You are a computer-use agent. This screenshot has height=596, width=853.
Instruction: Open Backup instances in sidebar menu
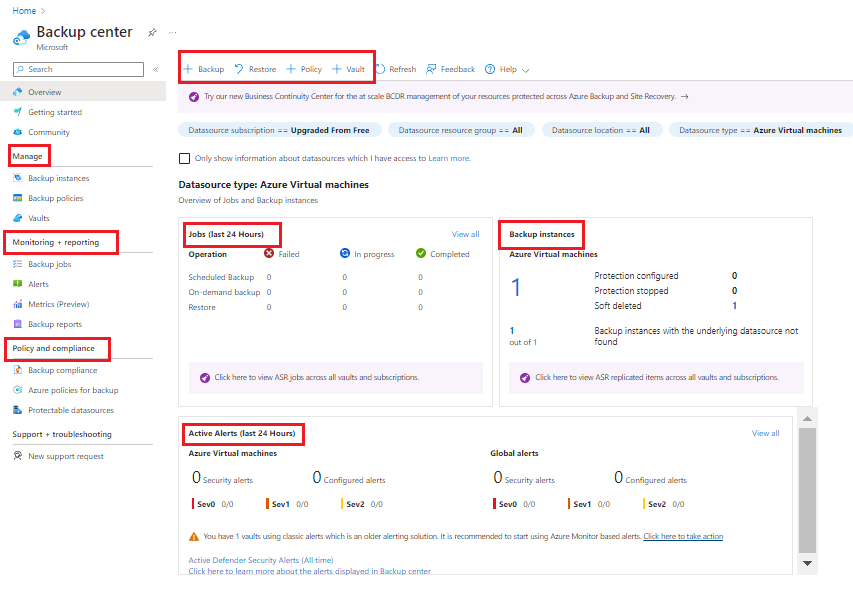(59, 178)
